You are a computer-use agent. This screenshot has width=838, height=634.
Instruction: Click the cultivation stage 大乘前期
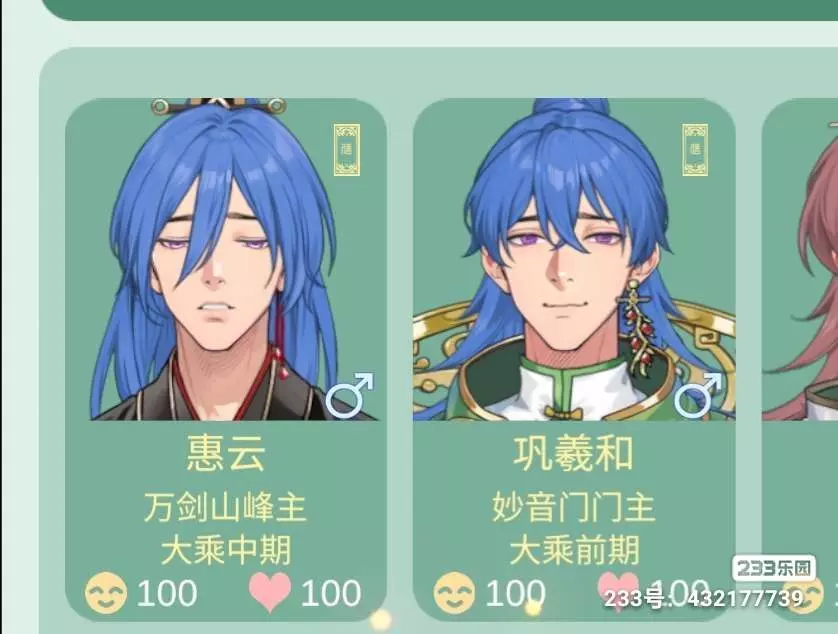(574, 551)
